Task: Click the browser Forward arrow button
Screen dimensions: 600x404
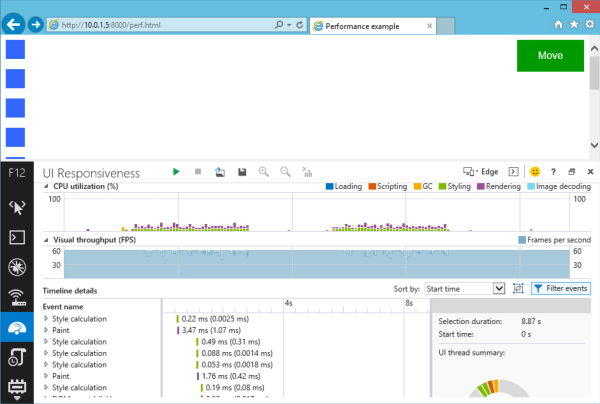Action: click(x=36, y=25)
